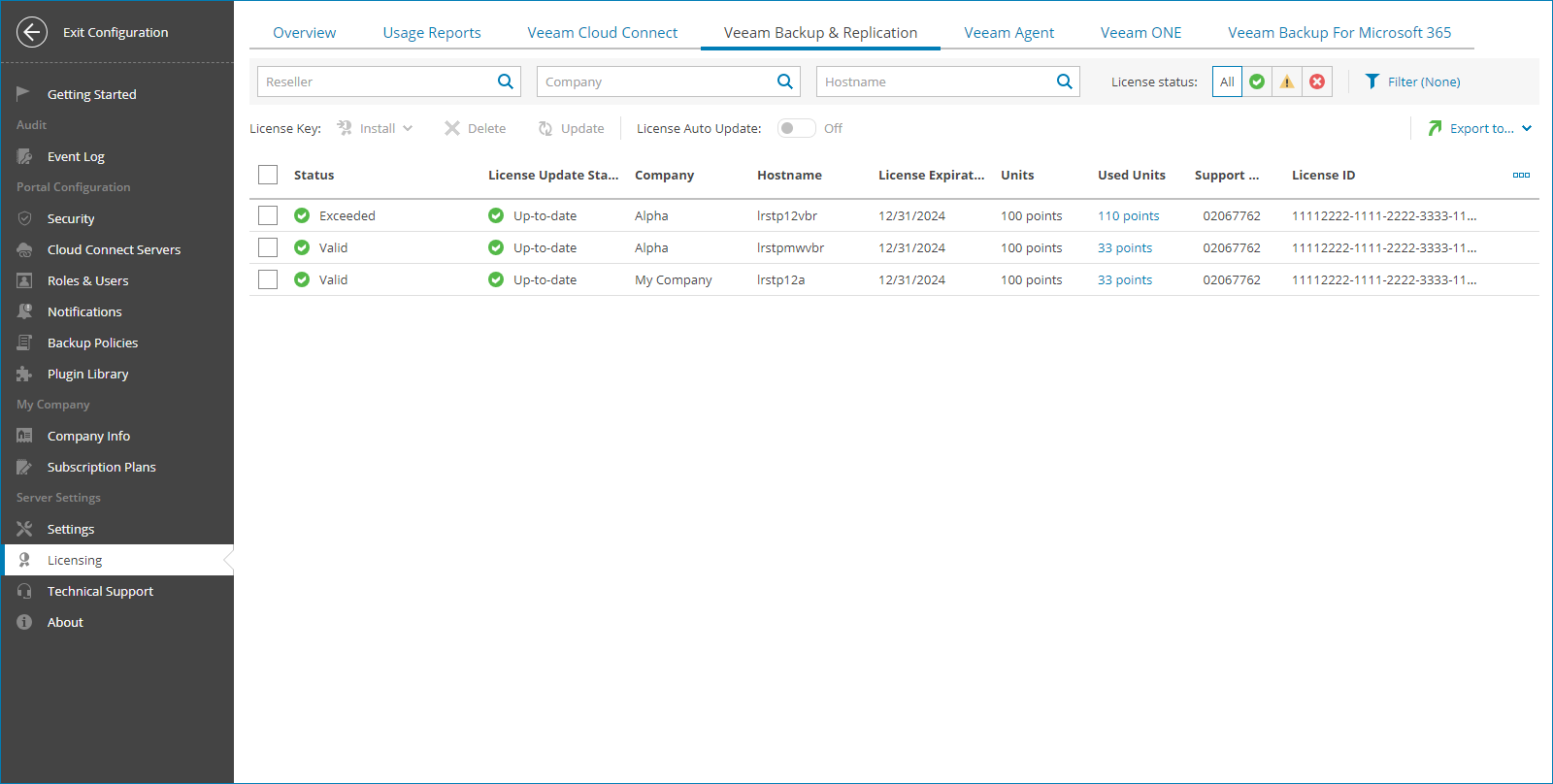Select the All license status filter
The image size is (1553, 784).
1227,82
